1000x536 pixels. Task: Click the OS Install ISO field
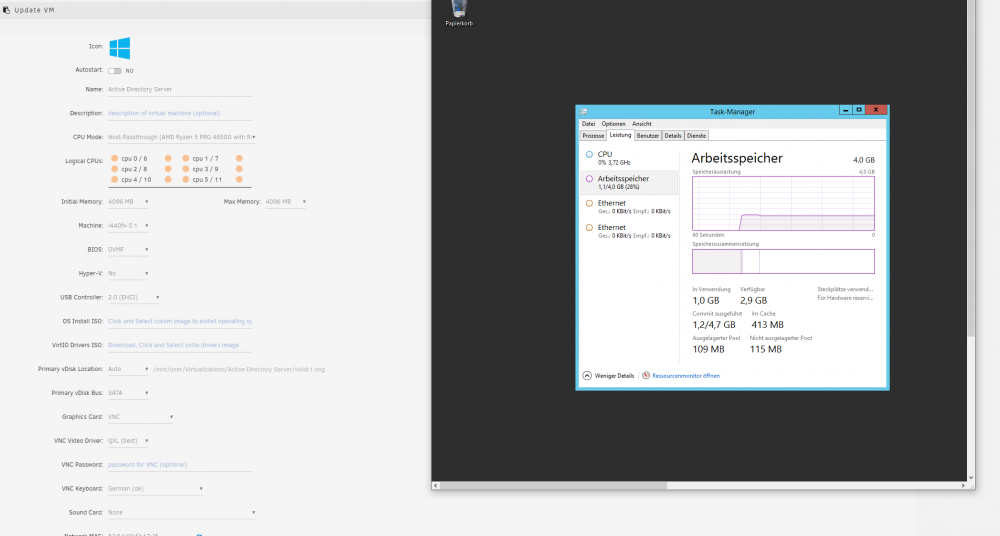click(180, 322)
